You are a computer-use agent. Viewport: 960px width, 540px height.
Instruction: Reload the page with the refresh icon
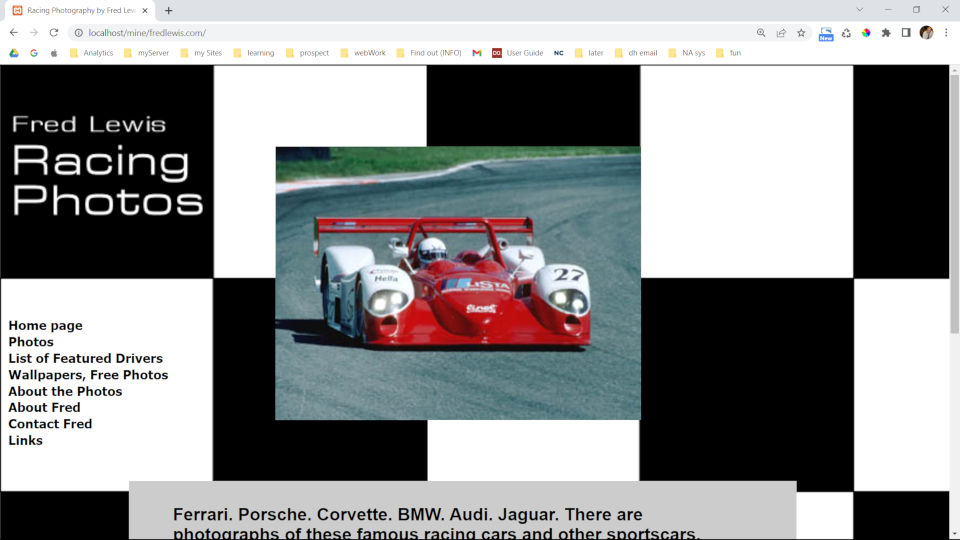[x=54, y=32]
